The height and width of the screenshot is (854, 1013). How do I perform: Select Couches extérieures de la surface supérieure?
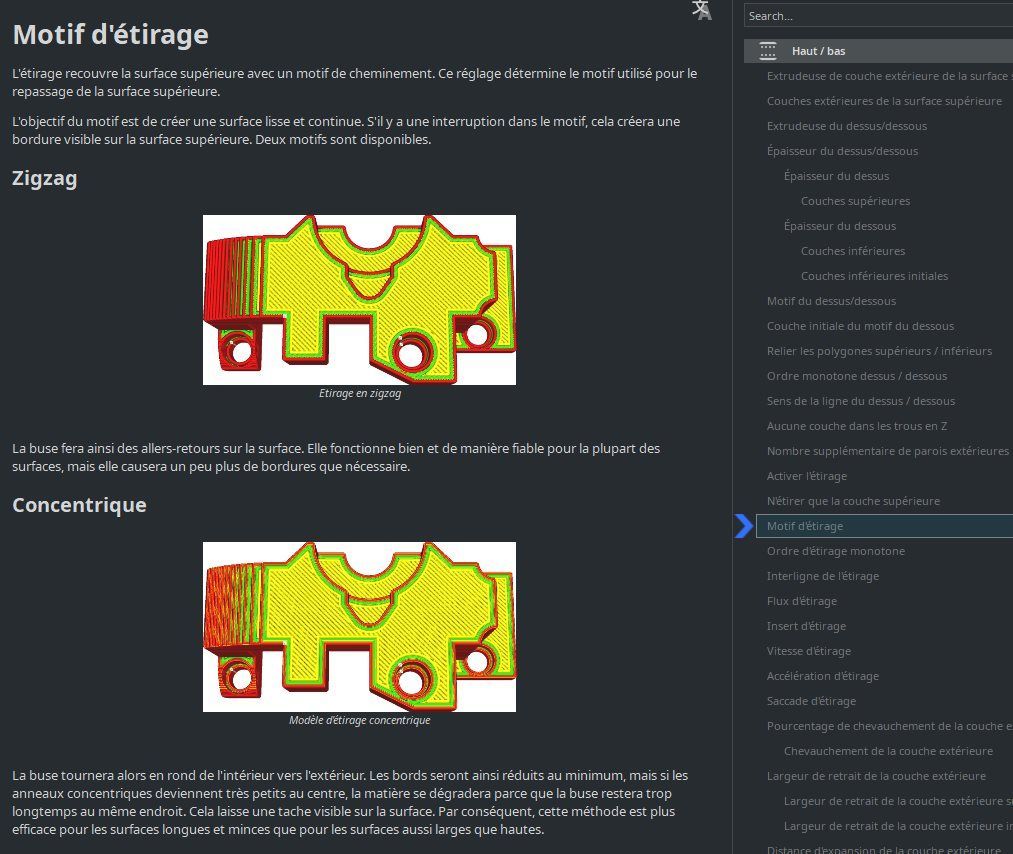(884, 101)
